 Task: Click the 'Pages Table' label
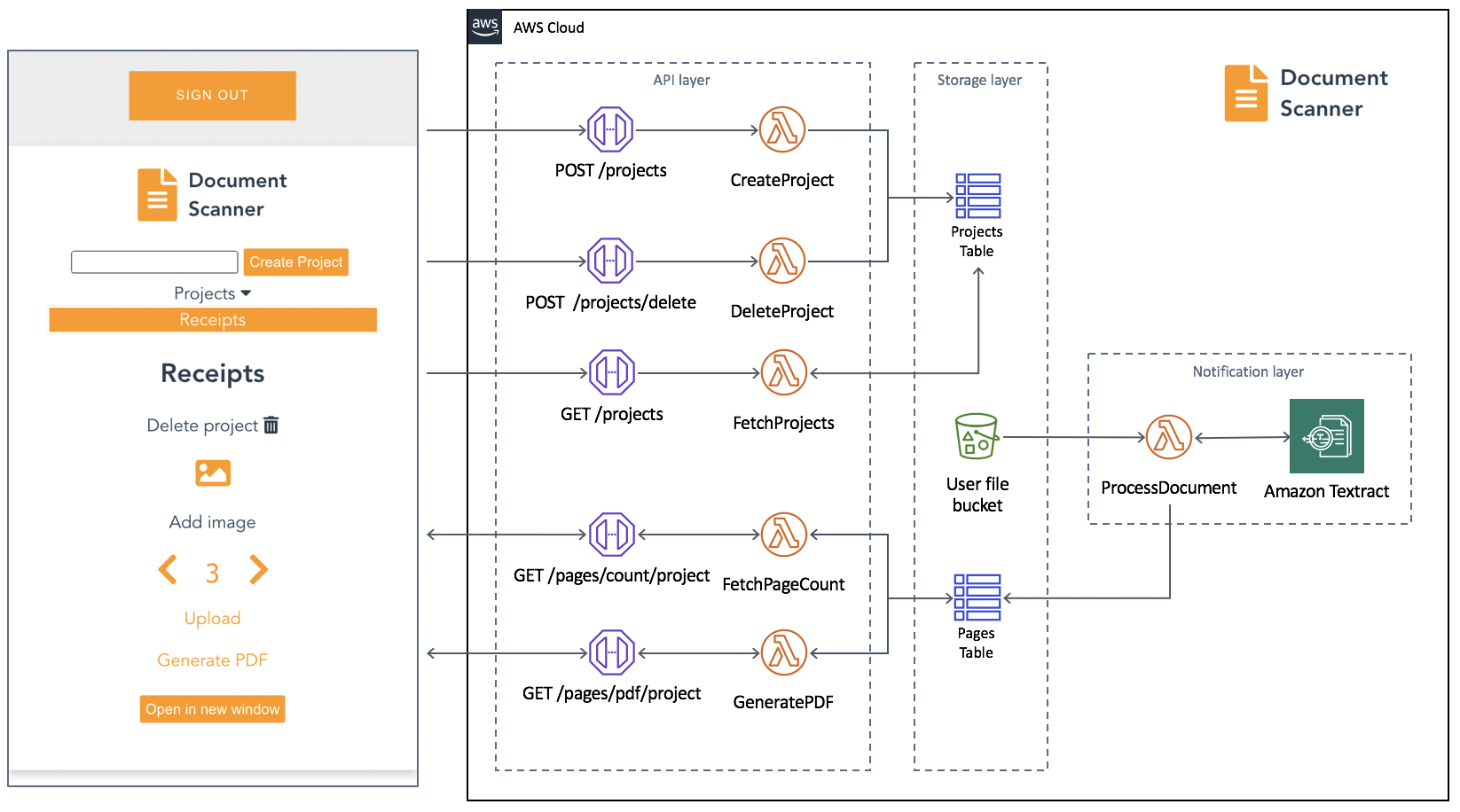point(977,643)
